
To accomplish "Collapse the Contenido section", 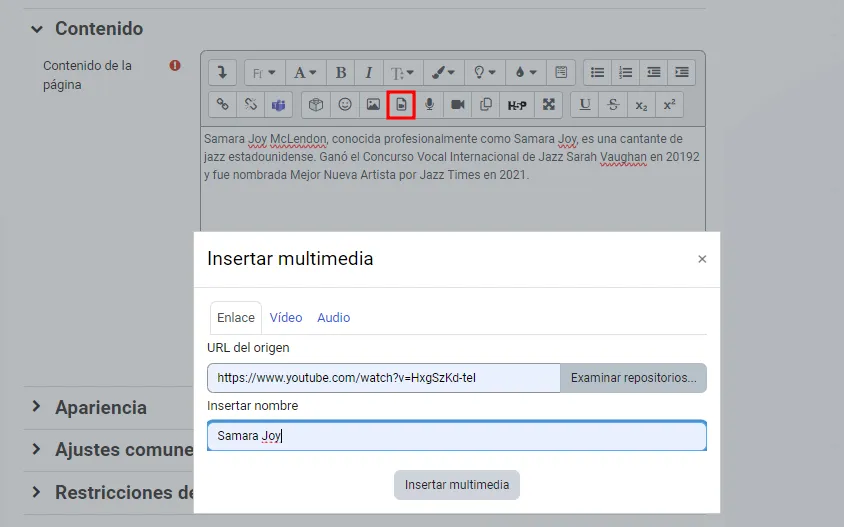I will [x=37, y=29].
